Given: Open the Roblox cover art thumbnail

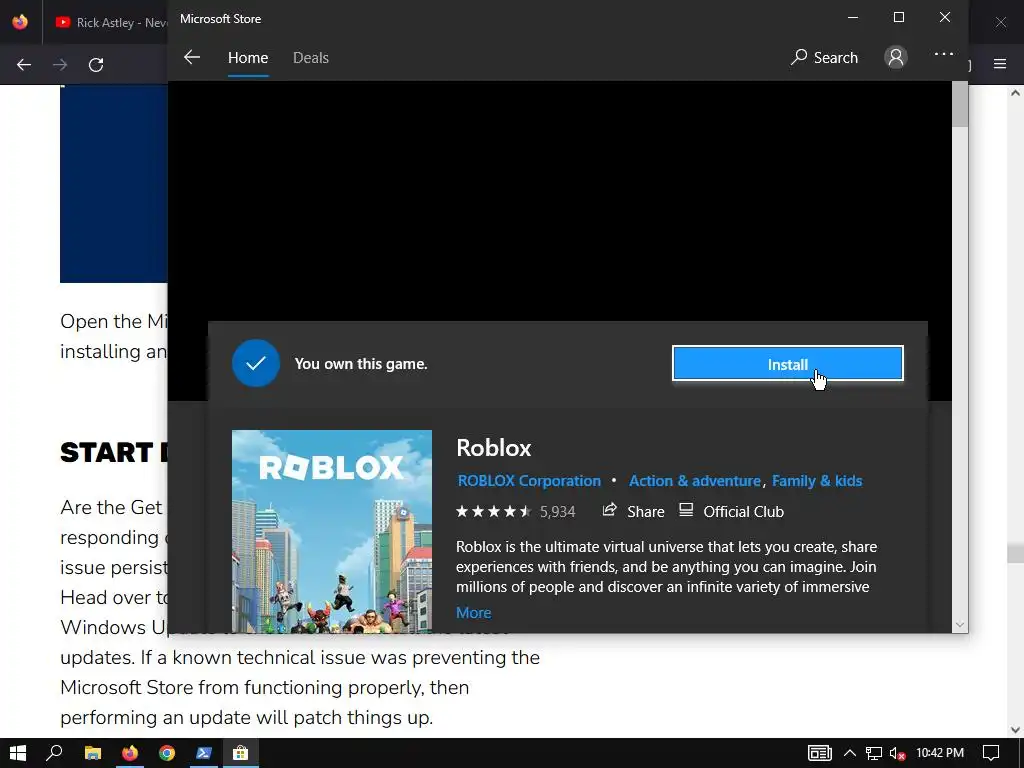Looking at the screenshot, I should click(x=332, y=531).
